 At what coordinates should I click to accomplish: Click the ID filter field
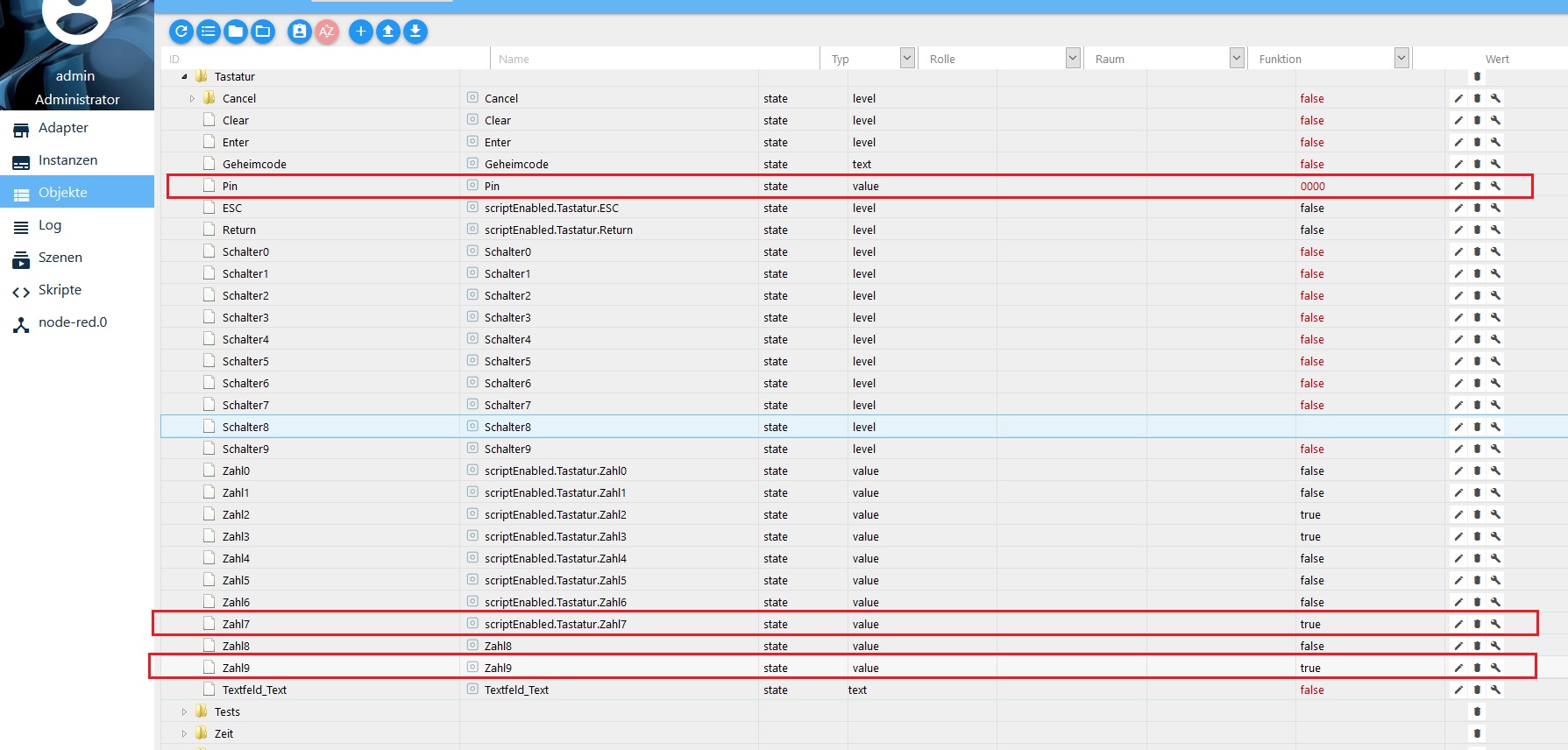tap(324, 59)
